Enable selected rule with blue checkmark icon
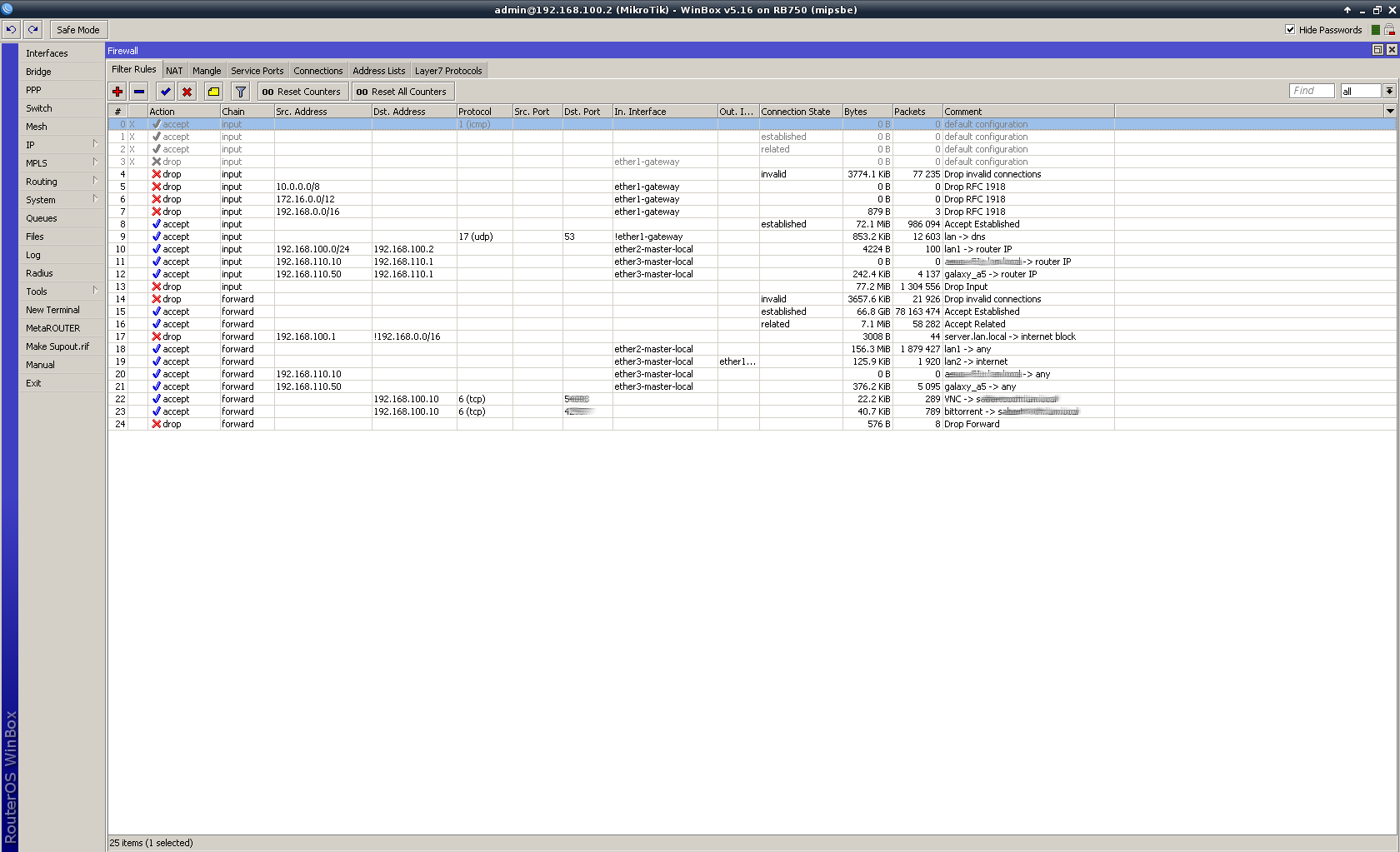Viewport: 1400px width, 852px height. 165,92
